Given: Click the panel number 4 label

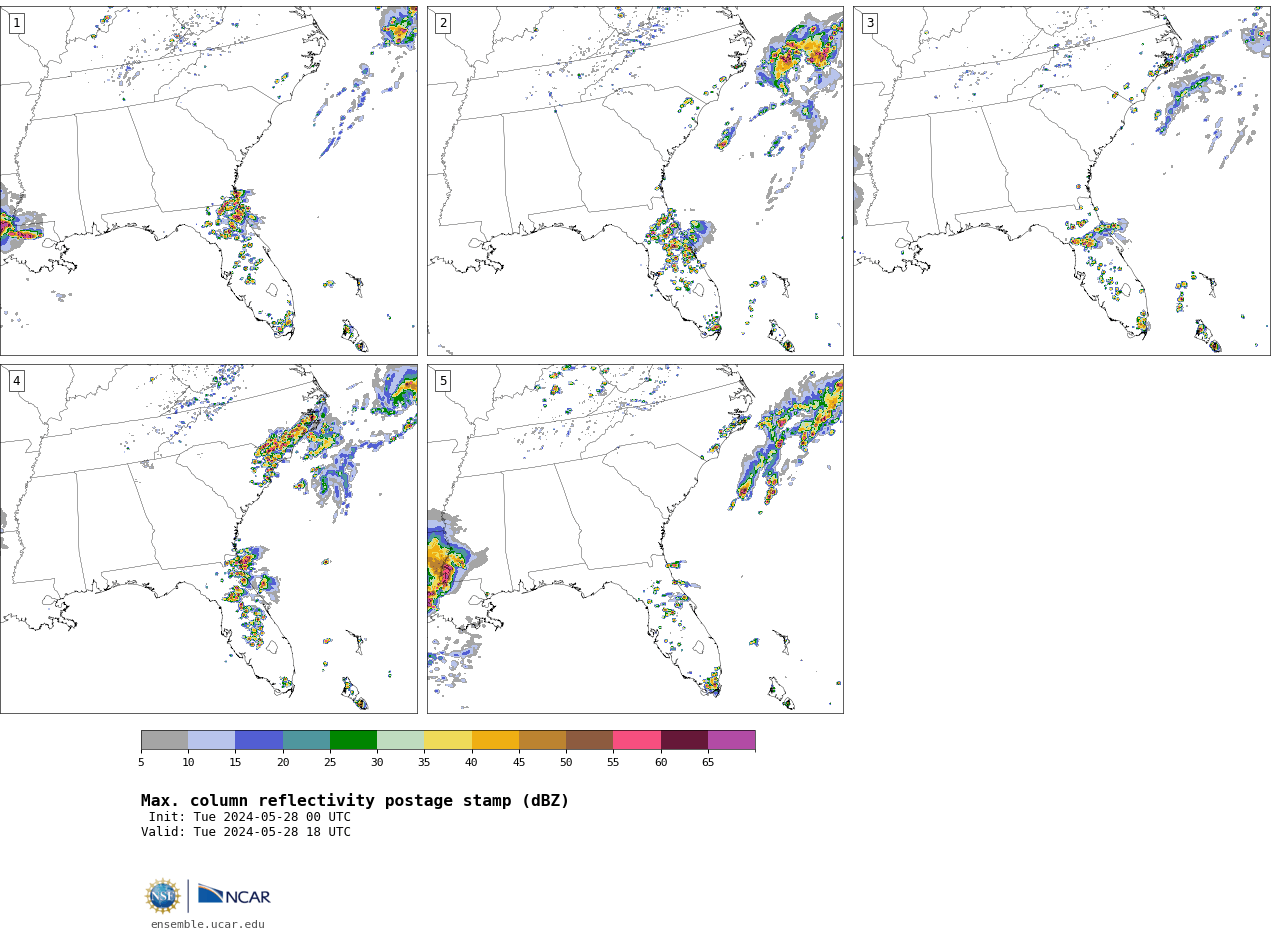Looking at the screenshot, I should click(x=17, y=381).
